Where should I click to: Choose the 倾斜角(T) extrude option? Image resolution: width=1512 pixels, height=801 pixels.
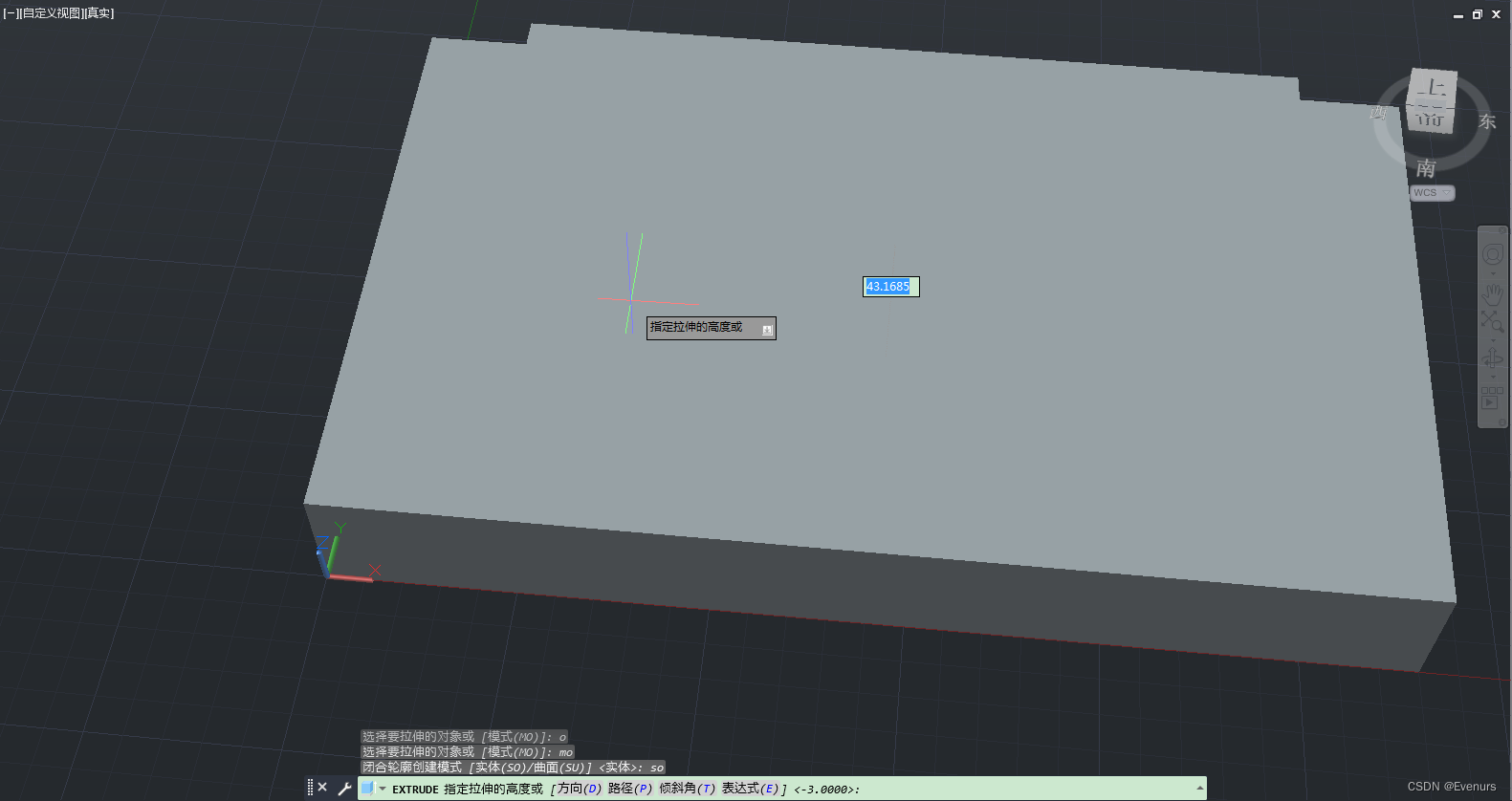tap(688, 789)
